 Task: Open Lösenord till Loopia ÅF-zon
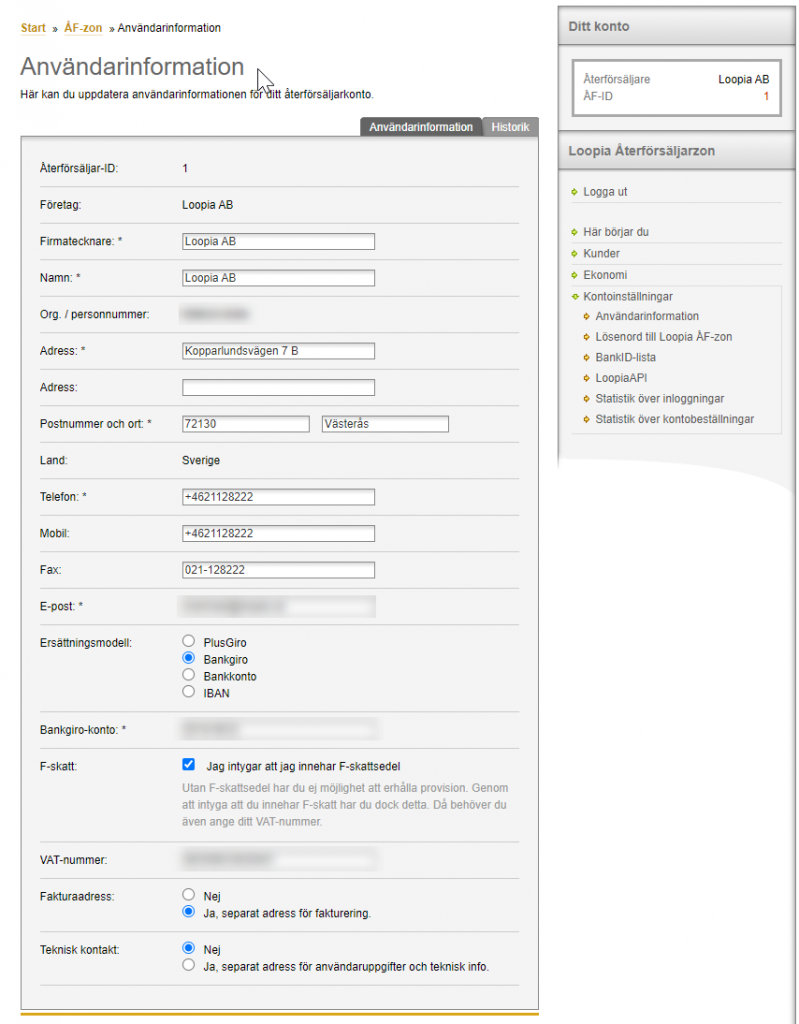(x=664, y=337)
